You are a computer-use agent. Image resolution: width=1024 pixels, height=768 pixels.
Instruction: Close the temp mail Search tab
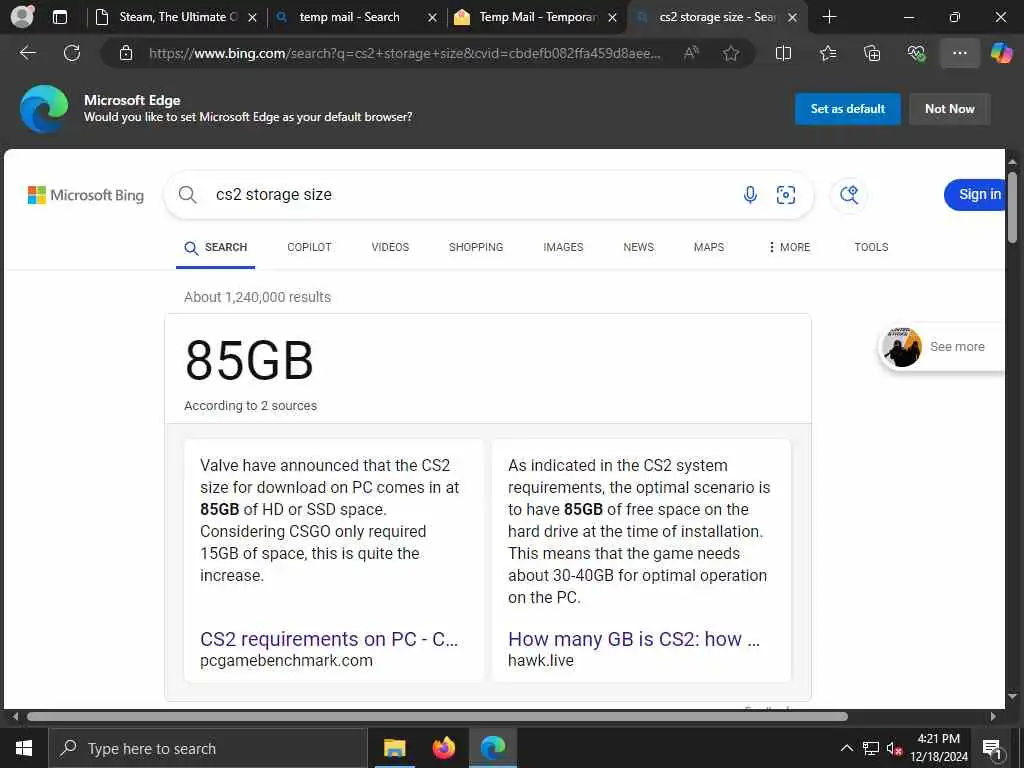[x=432, y=18]
